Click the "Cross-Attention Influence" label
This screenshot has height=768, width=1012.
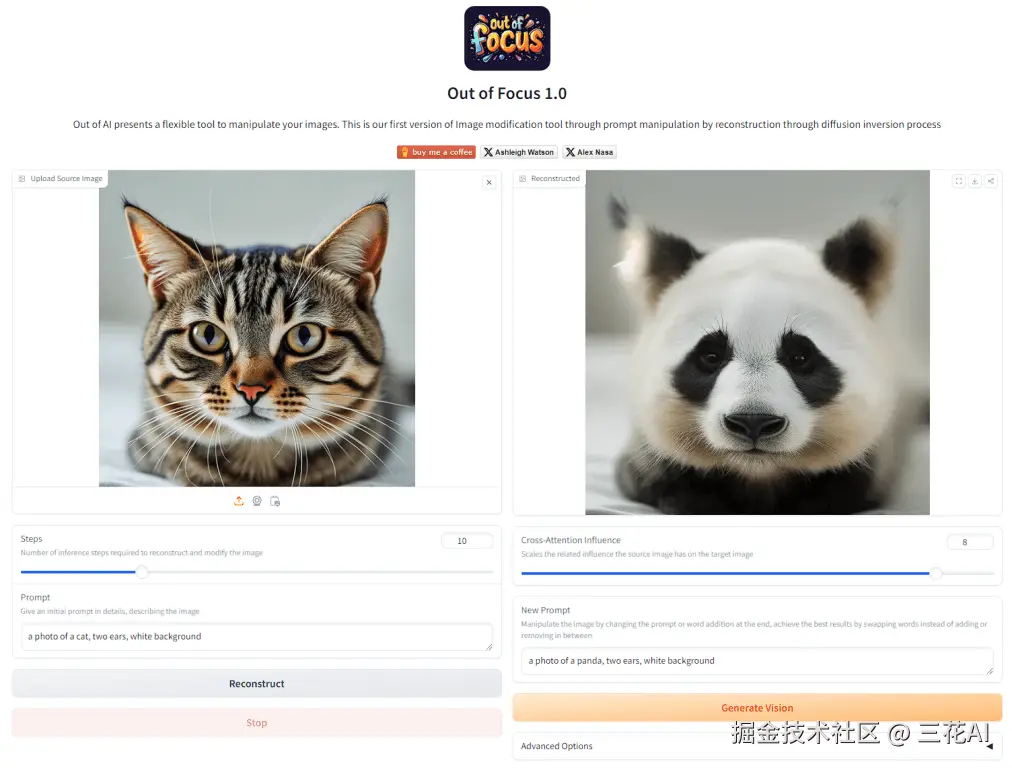click(x=571, y=540)
